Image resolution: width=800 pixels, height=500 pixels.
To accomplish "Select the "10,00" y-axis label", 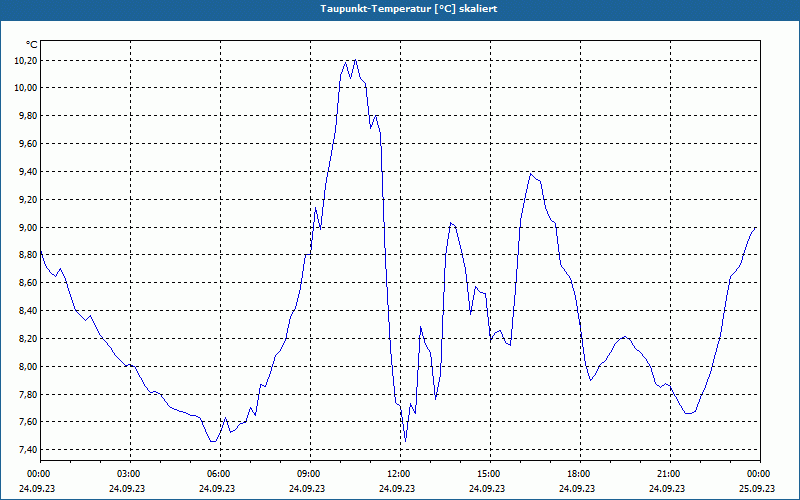I will pos(27,88).
